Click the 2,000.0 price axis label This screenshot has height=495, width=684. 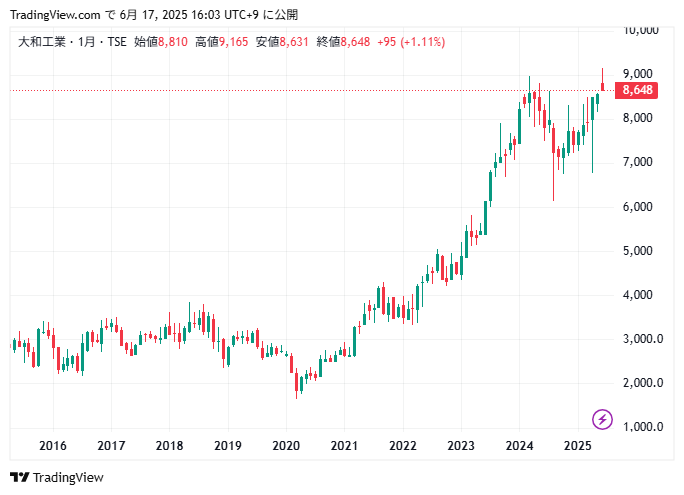click(643, 383)
